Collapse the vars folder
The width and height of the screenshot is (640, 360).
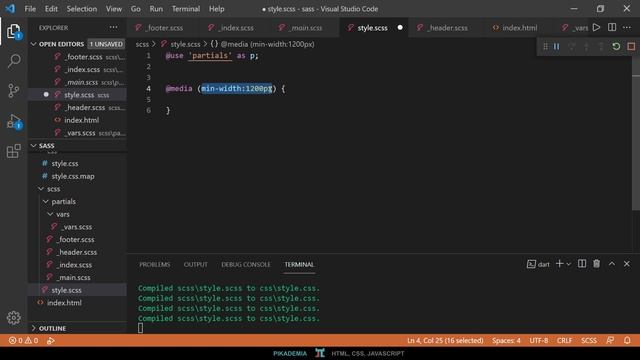[51, 214]
